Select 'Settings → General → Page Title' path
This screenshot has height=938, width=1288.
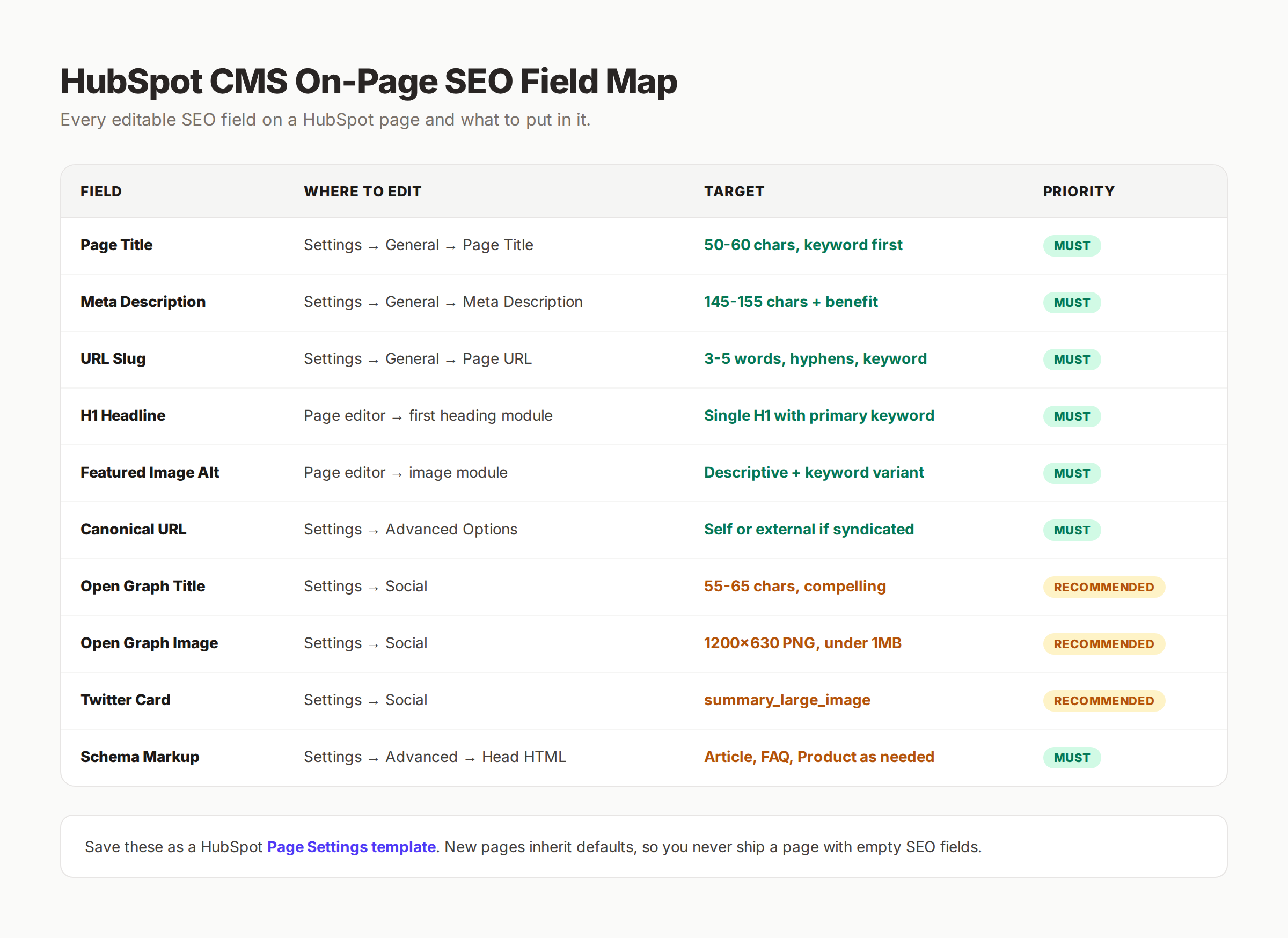(x=419, y=245)
